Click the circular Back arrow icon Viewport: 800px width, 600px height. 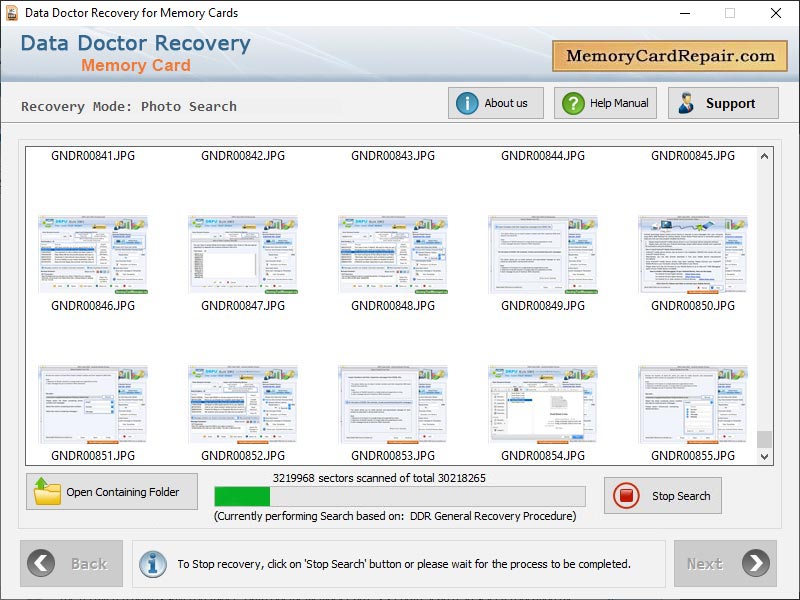click(x=40, y=563)
